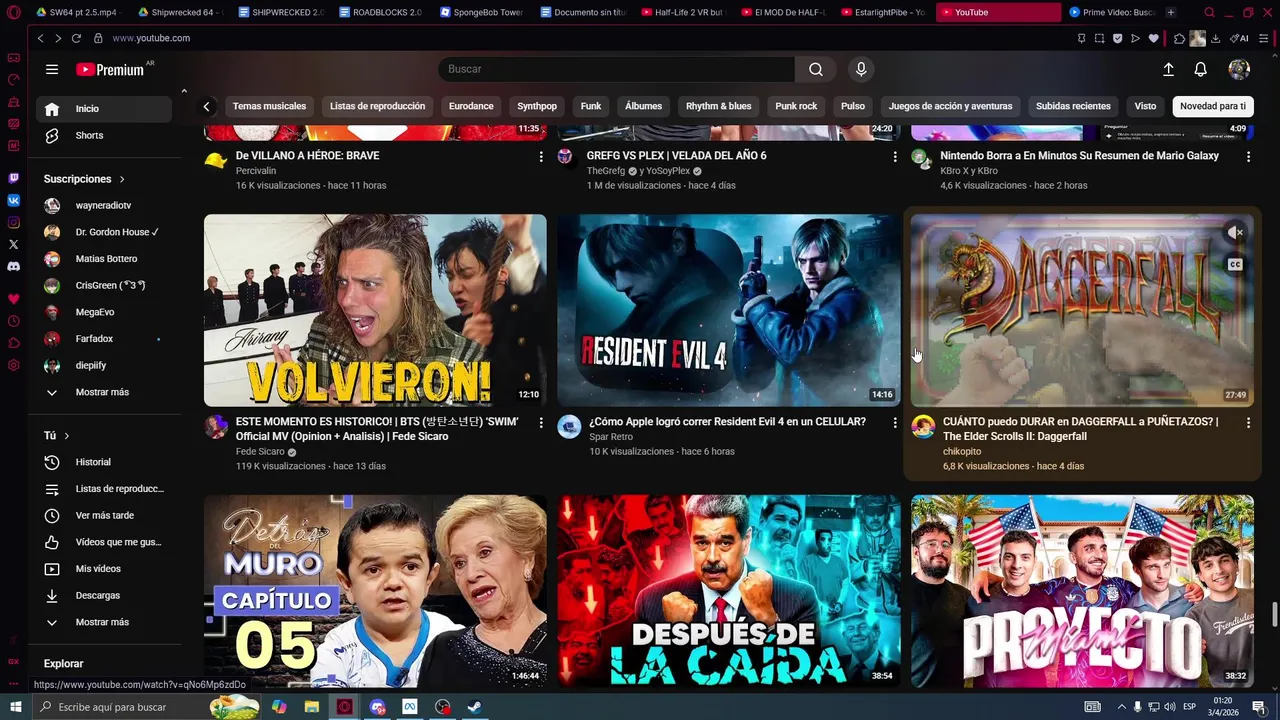Open TheGrefg channel link

click(607, 171)
